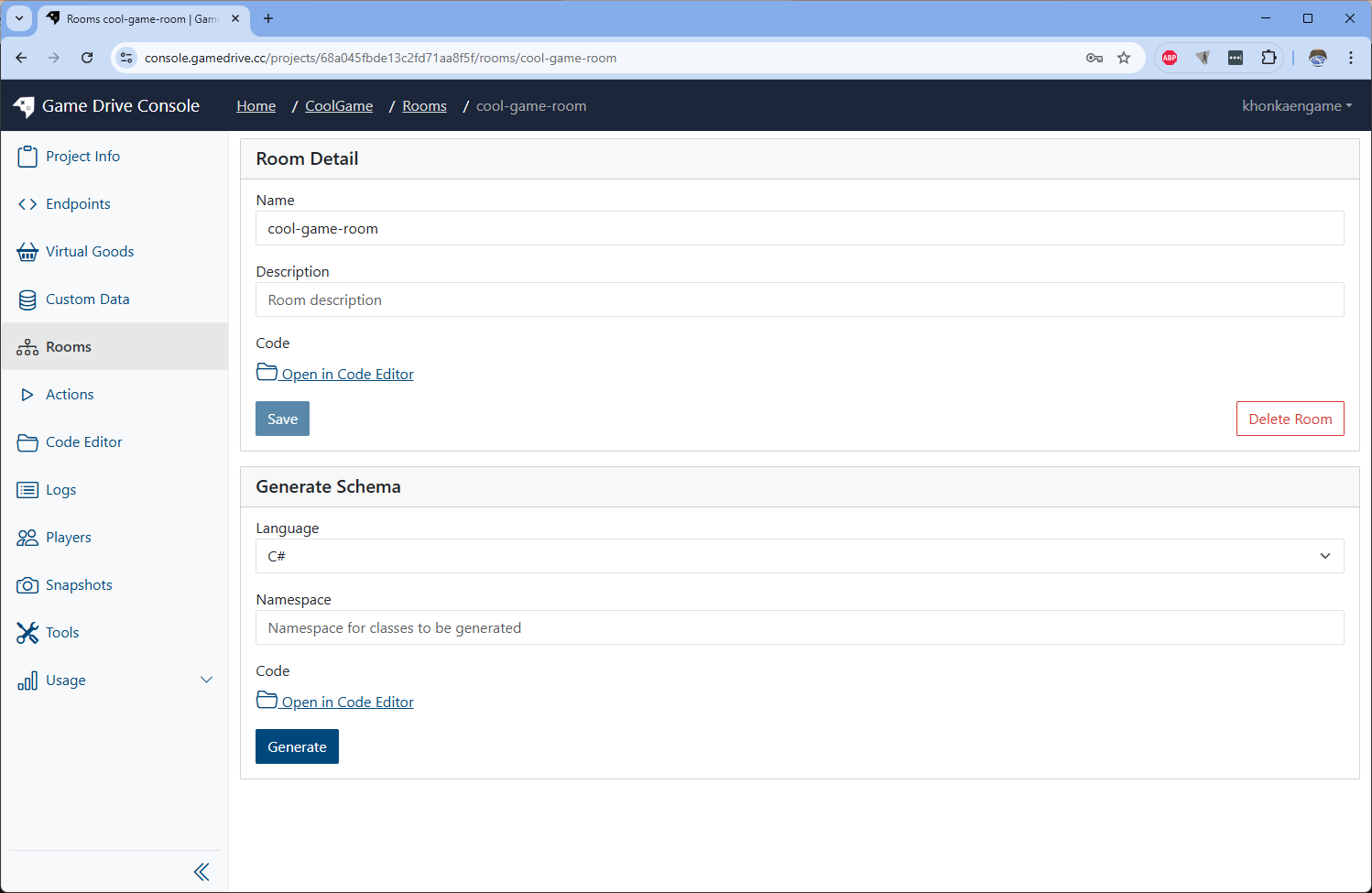This screenshot has height=893, width=1372.
Task: Click the Players people icon
Action: click(x=27, y=538)
